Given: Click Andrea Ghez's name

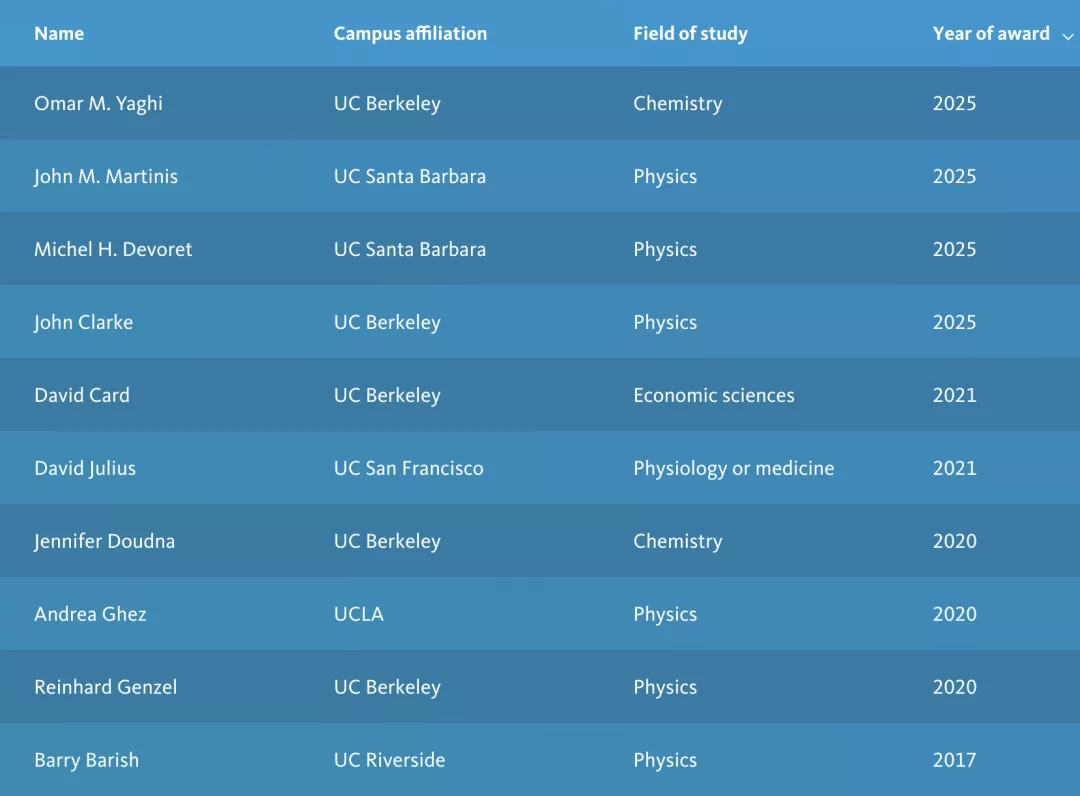Looking at the screenshot, I should coord(90,614).
